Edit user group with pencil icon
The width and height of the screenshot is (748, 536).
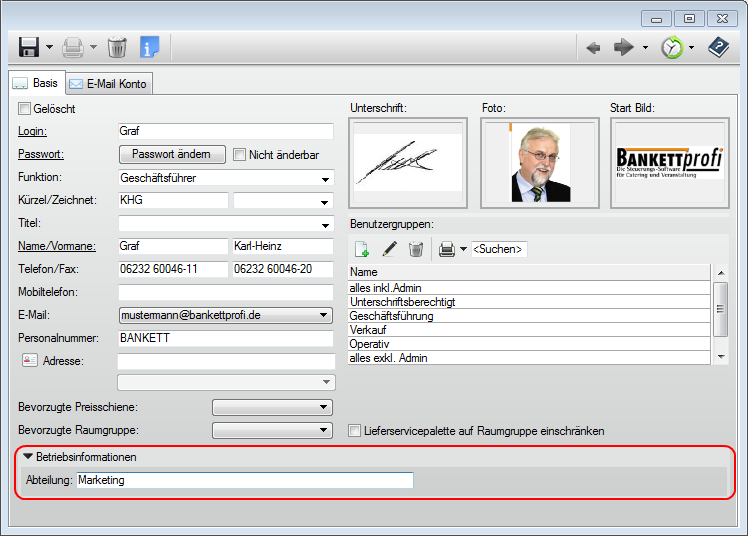(x=390, y=249)
